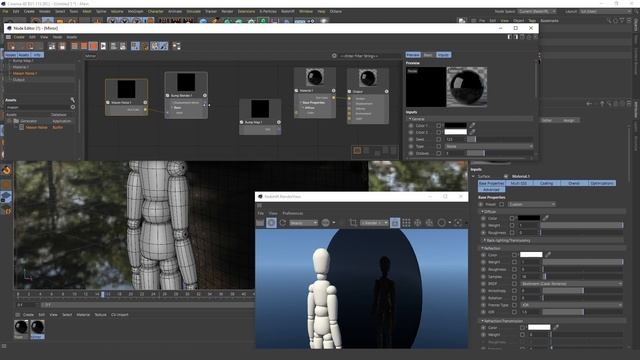This screenshot has height=360, width=640.
Task: Switch to the Multi-SSS tab
Action: coord(519,183)
